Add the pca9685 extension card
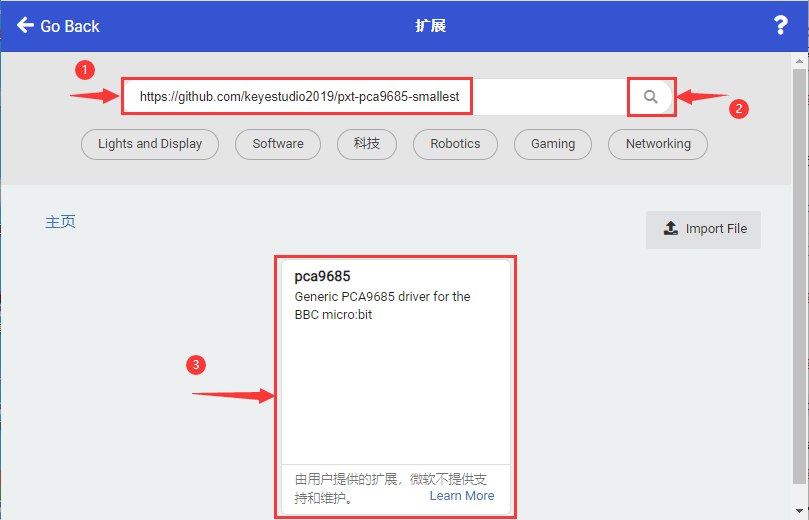 tap(396, 387)
